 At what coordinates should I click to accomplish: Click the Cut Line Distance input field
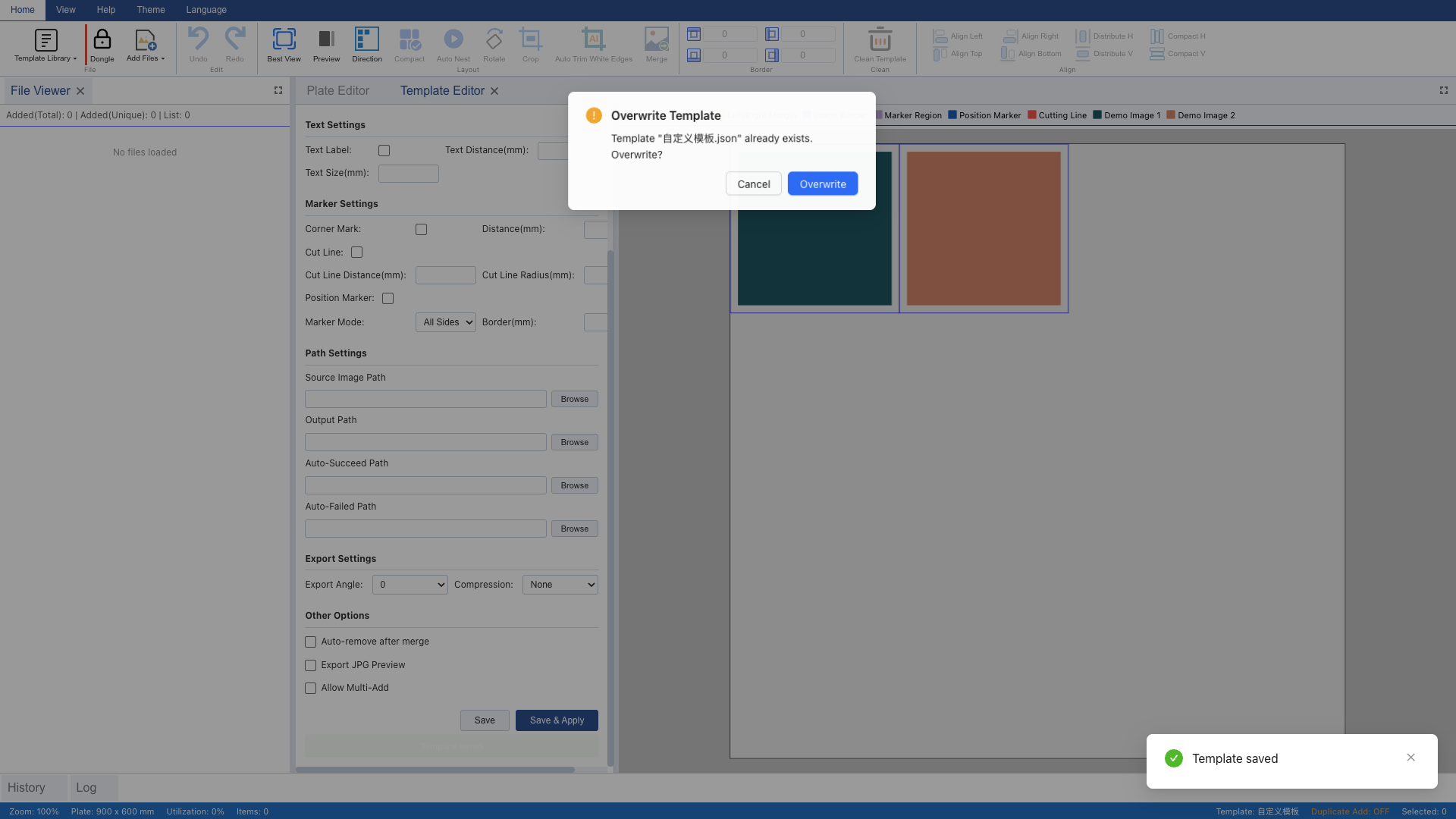point(446,275)
